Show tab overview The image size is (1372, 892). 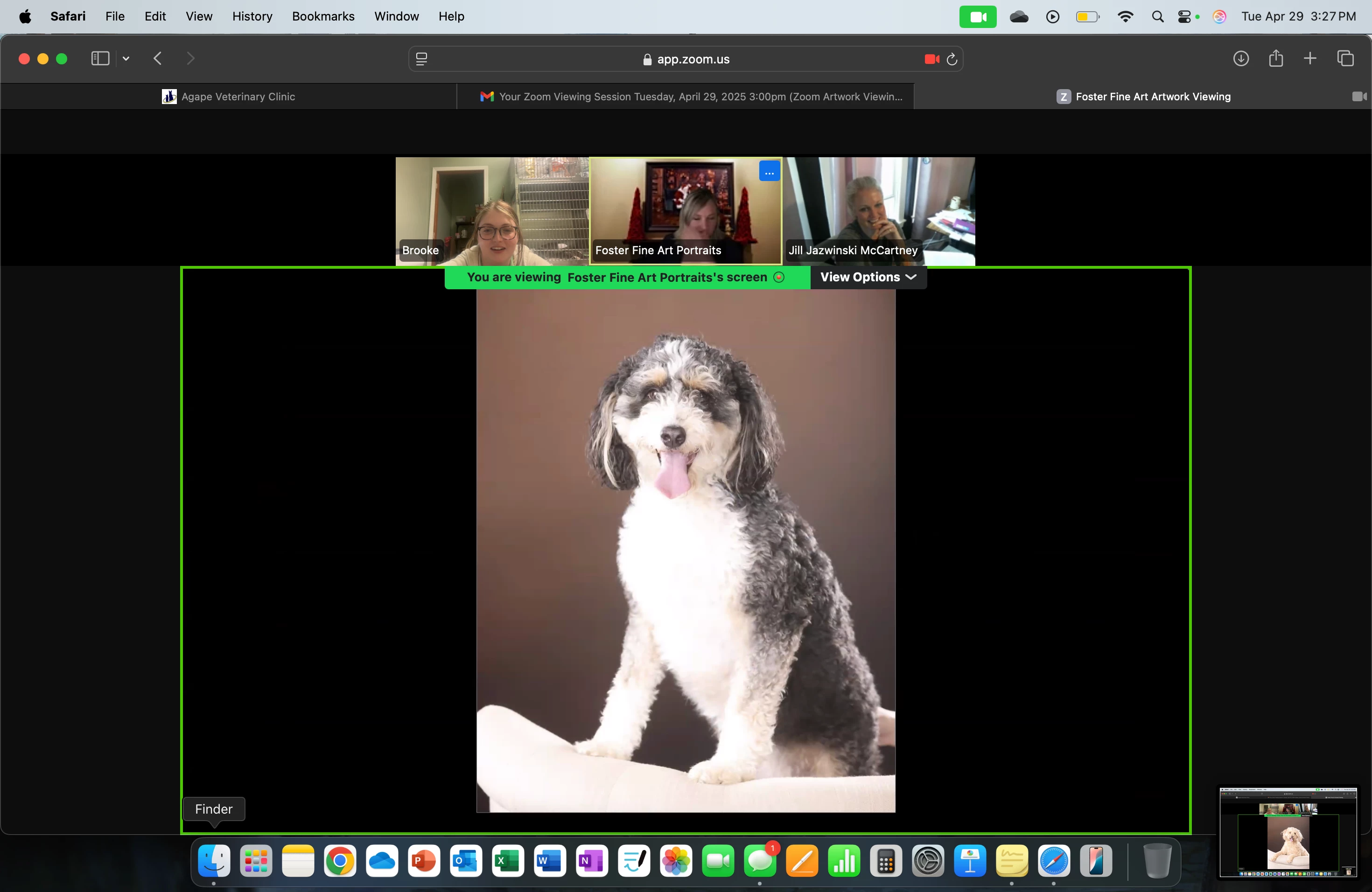point(1345,59)
